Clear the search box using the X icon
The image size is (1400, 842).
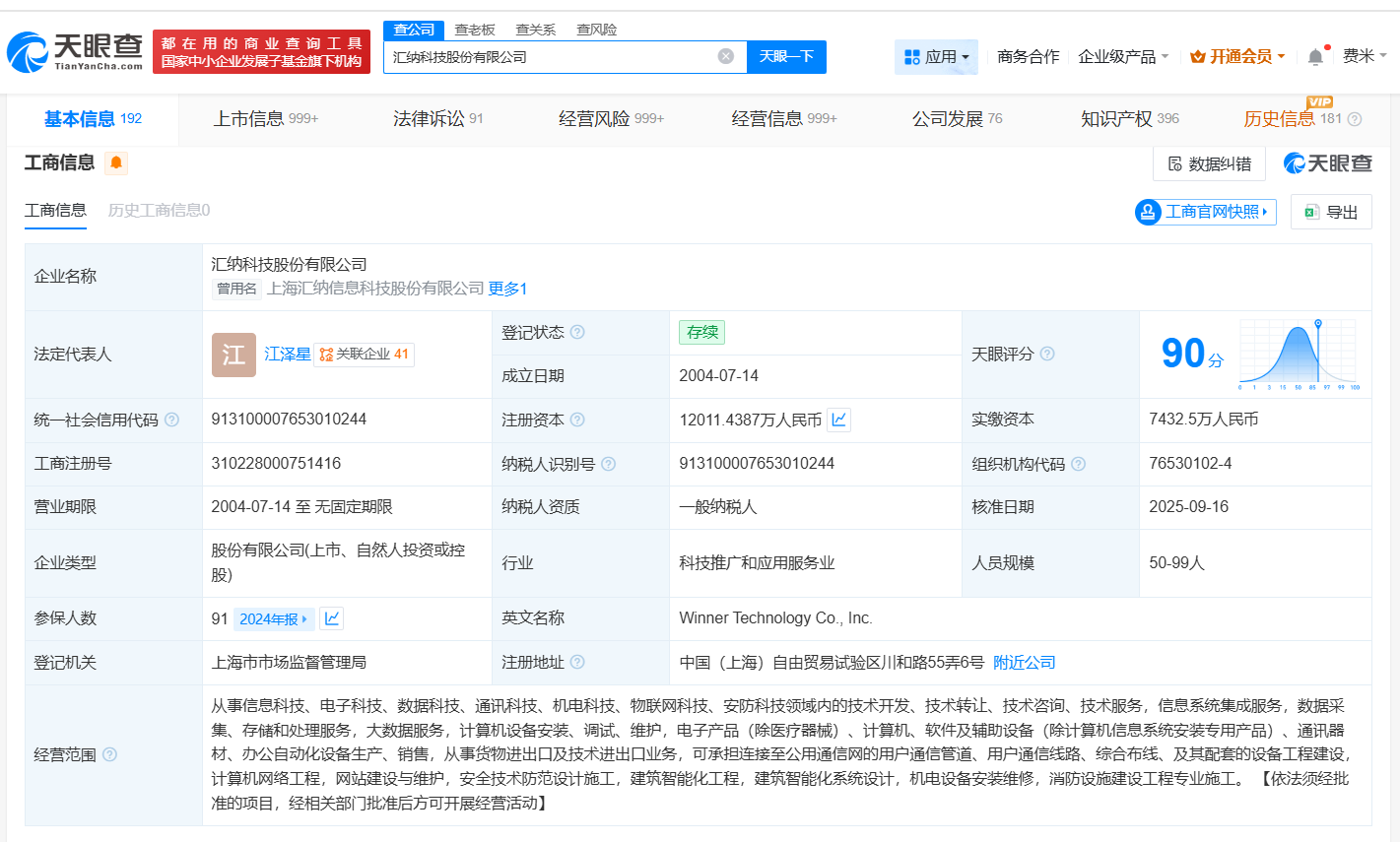point(727,57)
